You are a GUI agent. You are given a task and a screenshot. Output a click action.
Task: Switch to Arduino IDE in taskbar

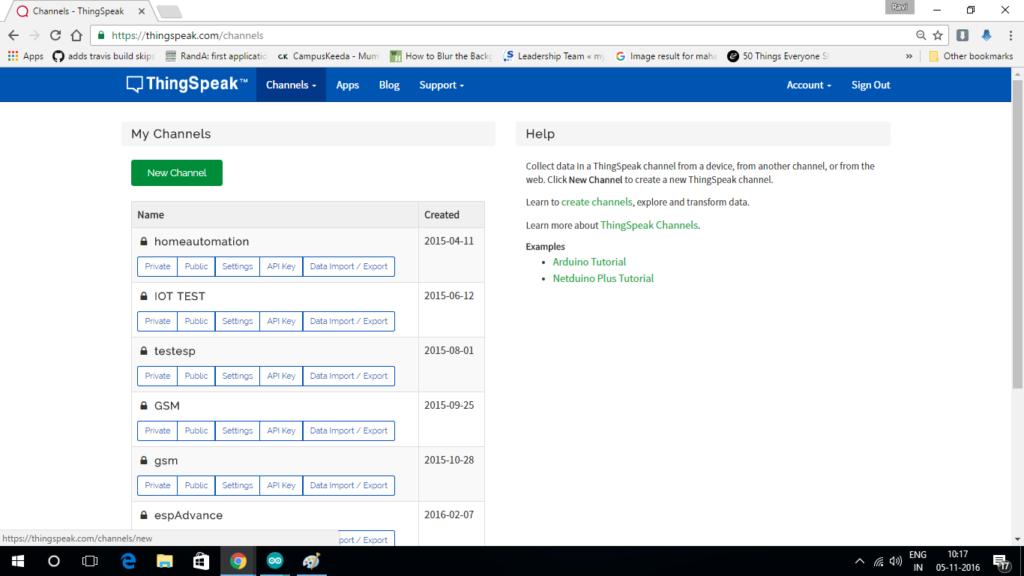[x=275, y=561]
